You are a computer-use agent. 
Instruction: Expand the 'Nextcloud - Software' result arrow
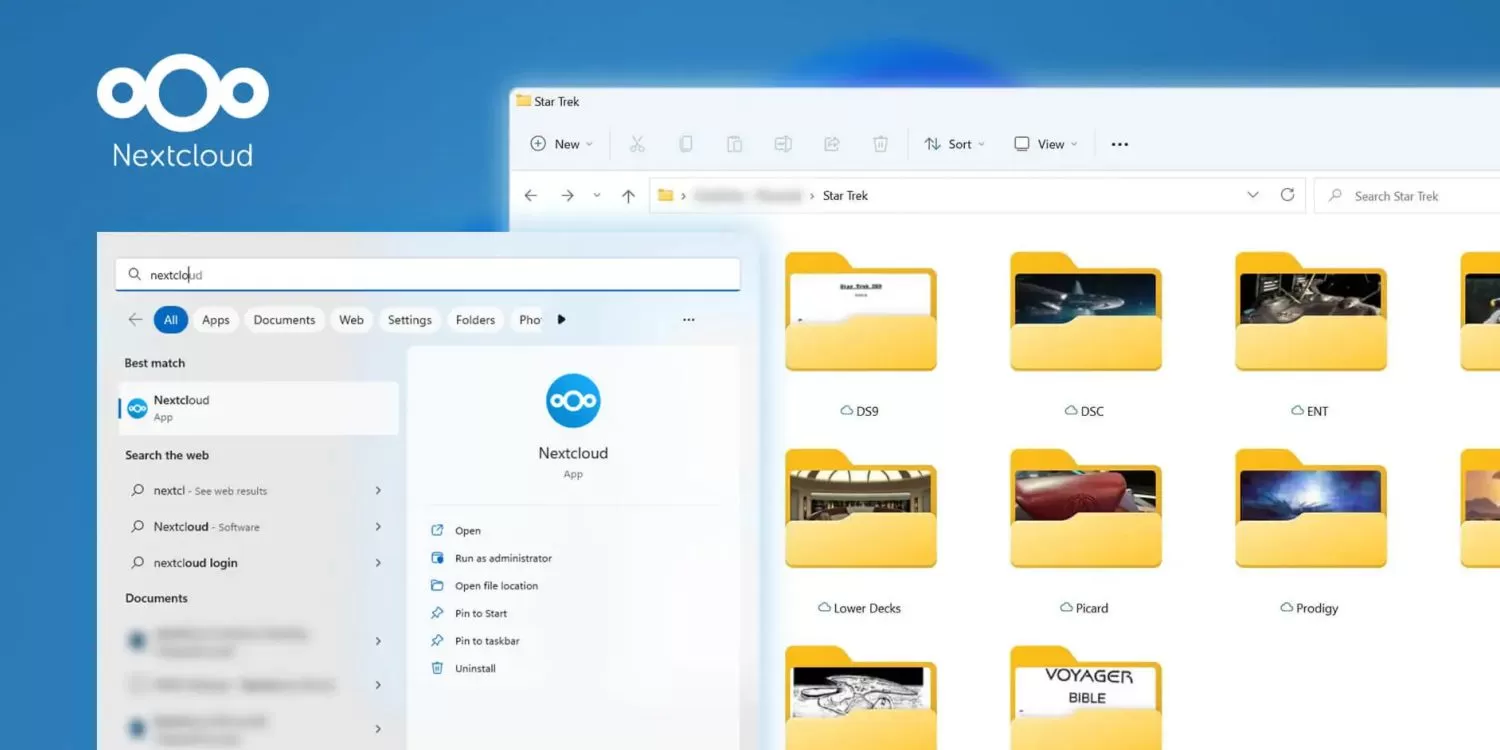[x=378, y=527]
